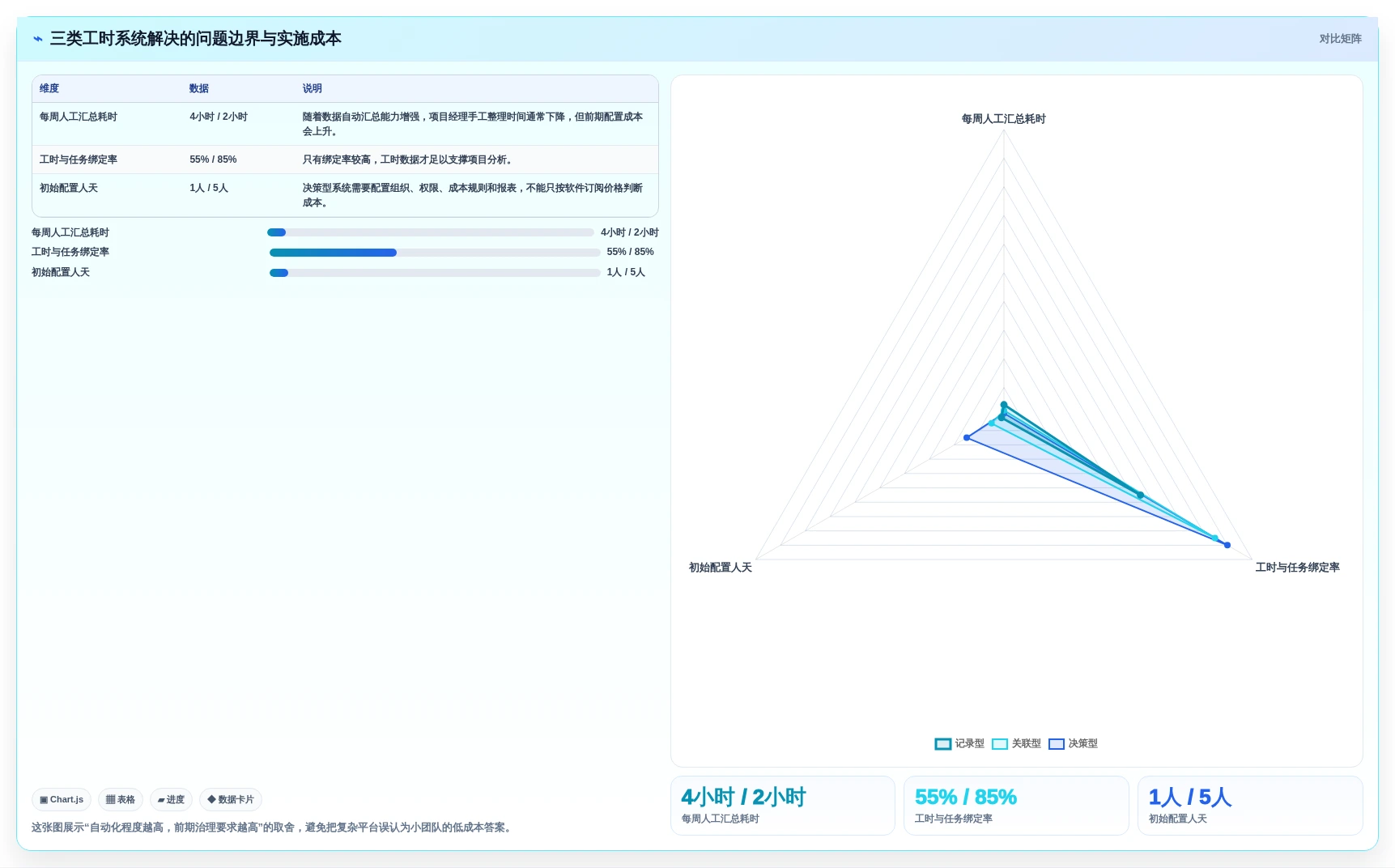Image resolution: width=1395 pixels, height=868 pixels.
Task: Click the 工时与任务绑定率 progress bar
Action: [x=435, y=253]
